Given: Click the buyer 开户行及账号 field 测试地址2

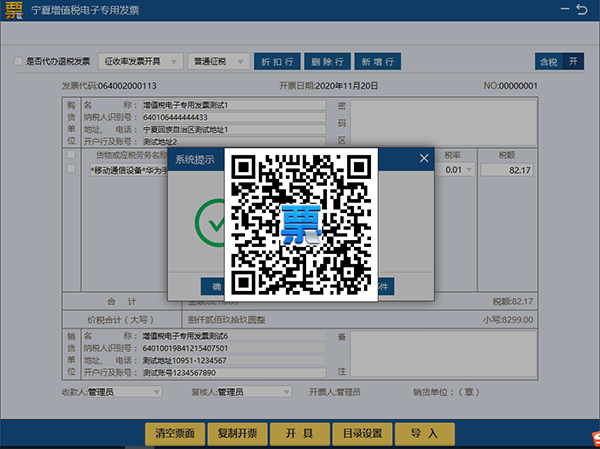Looking at the screenshot, I should [x=234, y=142].
